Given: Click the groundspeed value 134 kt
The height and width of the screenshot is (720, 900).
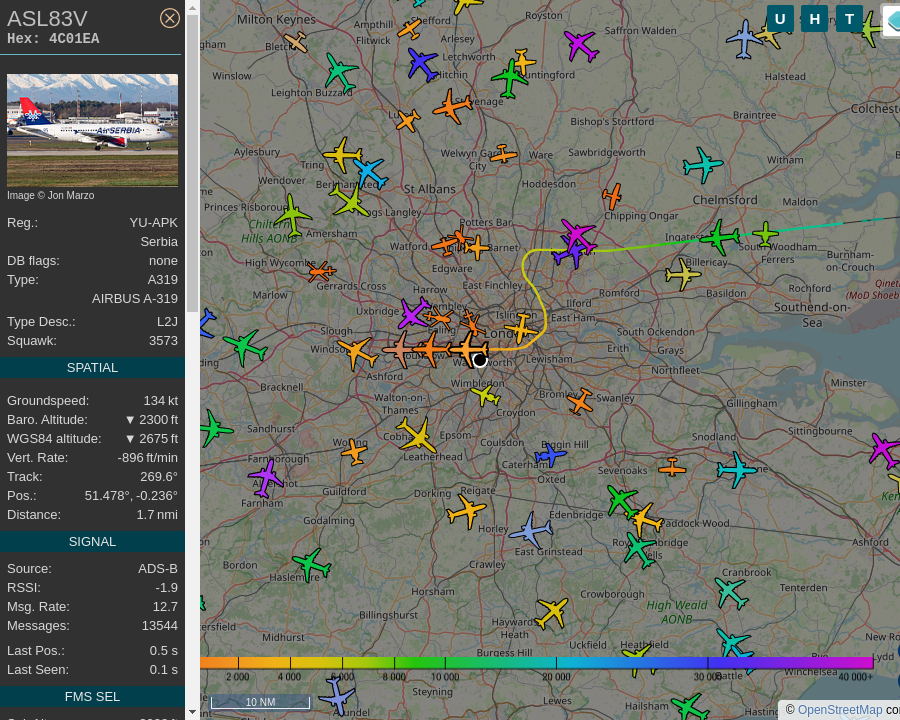Looking at the screenshot, I should coord(161,401).
